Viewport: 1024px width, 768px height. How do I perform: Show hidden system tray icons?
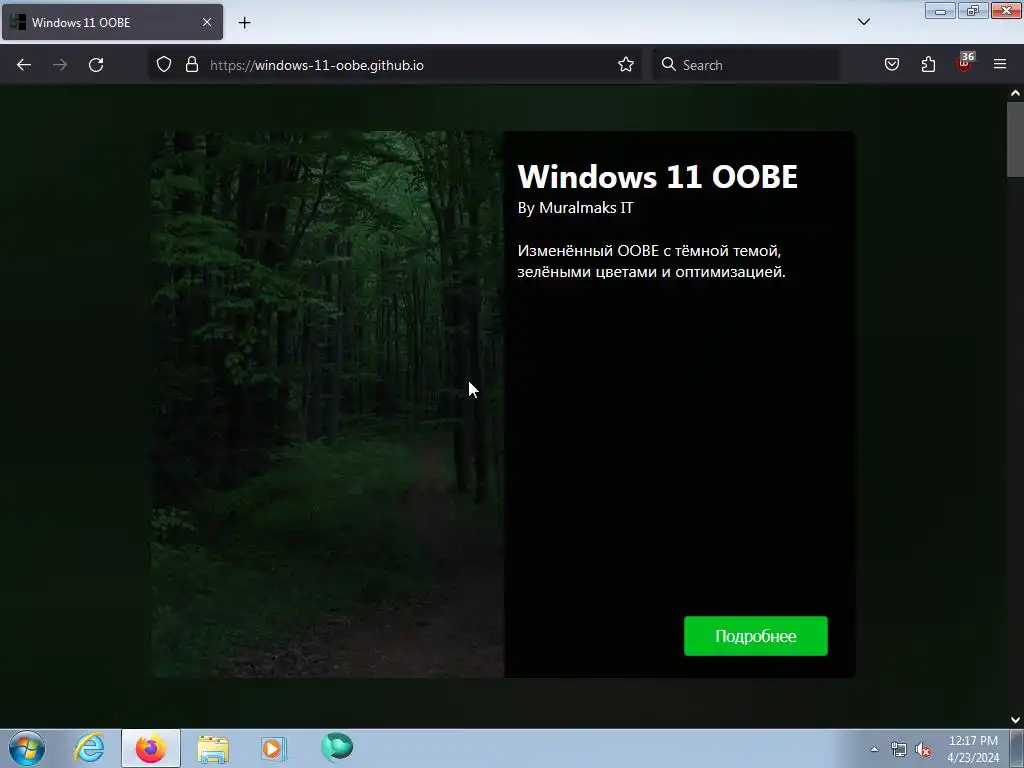tap(874, 749)
